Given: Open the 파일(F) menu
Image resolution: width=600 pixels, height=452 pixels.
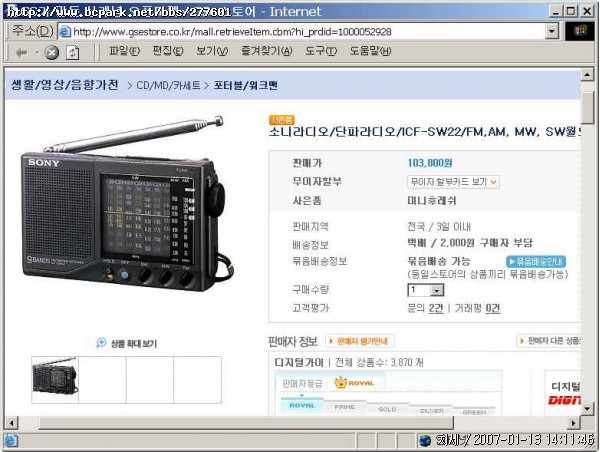Looking at the screenshot, I should (x=124, y=51).
